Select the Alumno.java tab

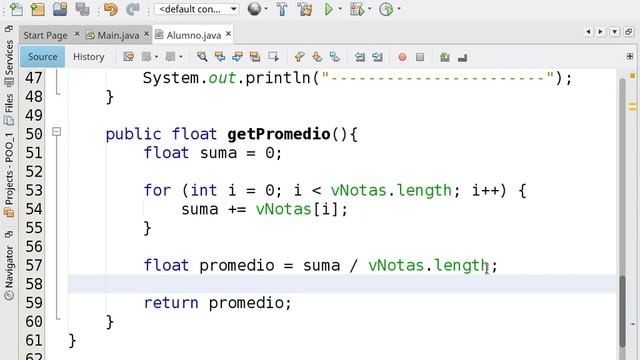[193, 36]
